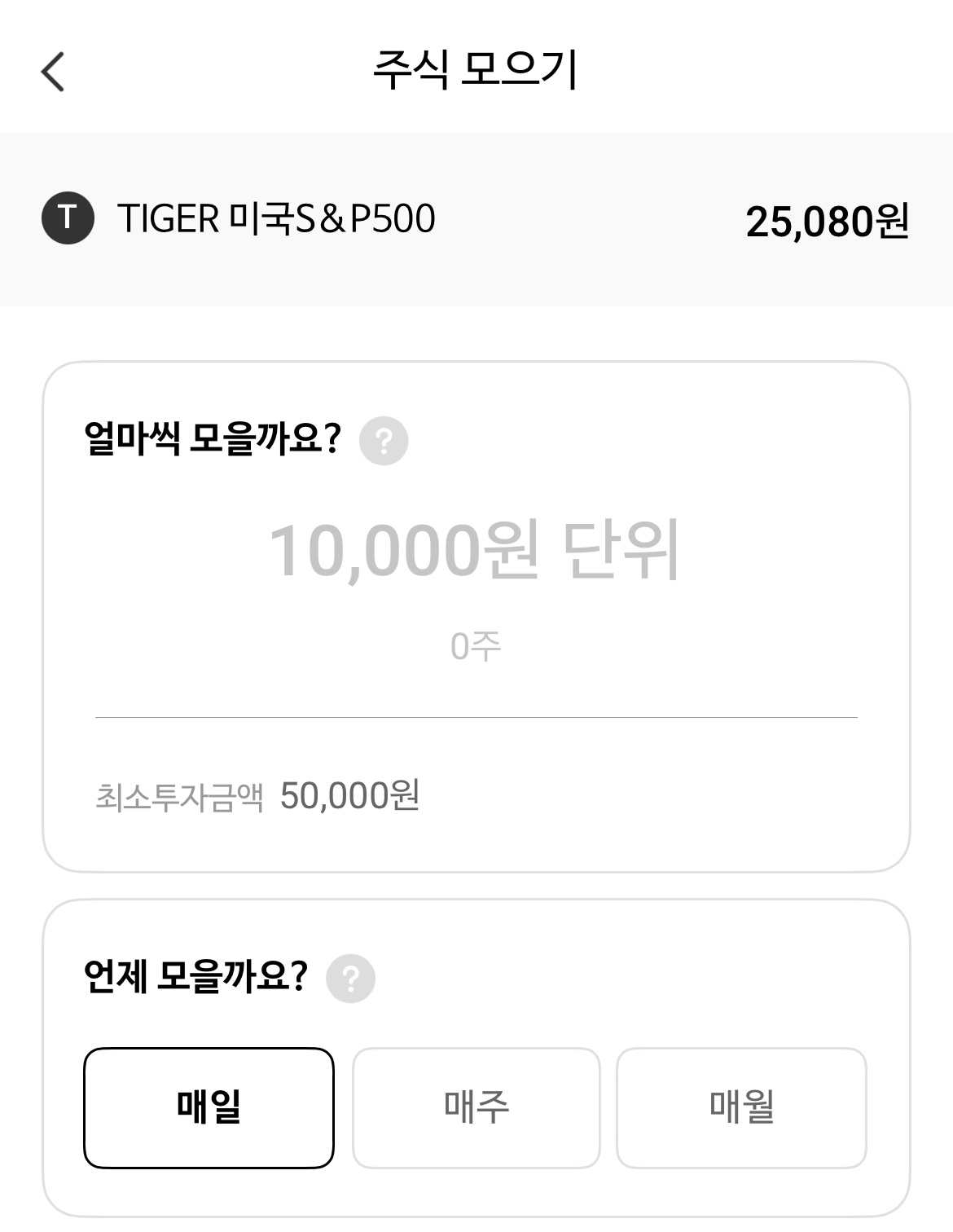The height and width of the screenshot is (1232, 953).
Task: Pick the 매월 monthly option
Action: click(741, 1107)
